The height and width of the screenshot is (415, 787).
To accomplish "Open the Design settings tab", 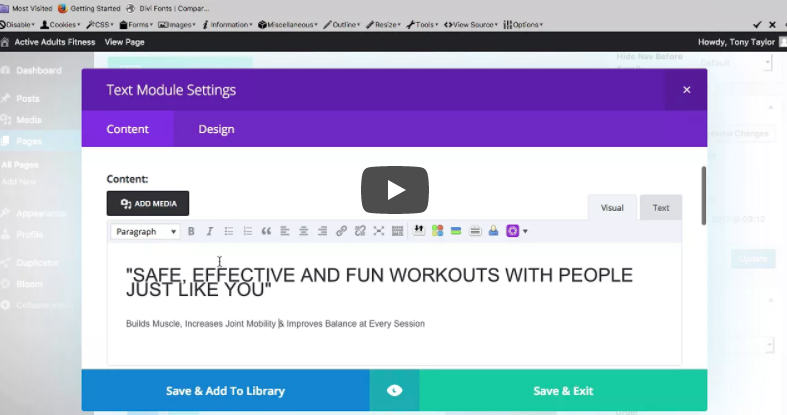I will (x=216, y=129).
